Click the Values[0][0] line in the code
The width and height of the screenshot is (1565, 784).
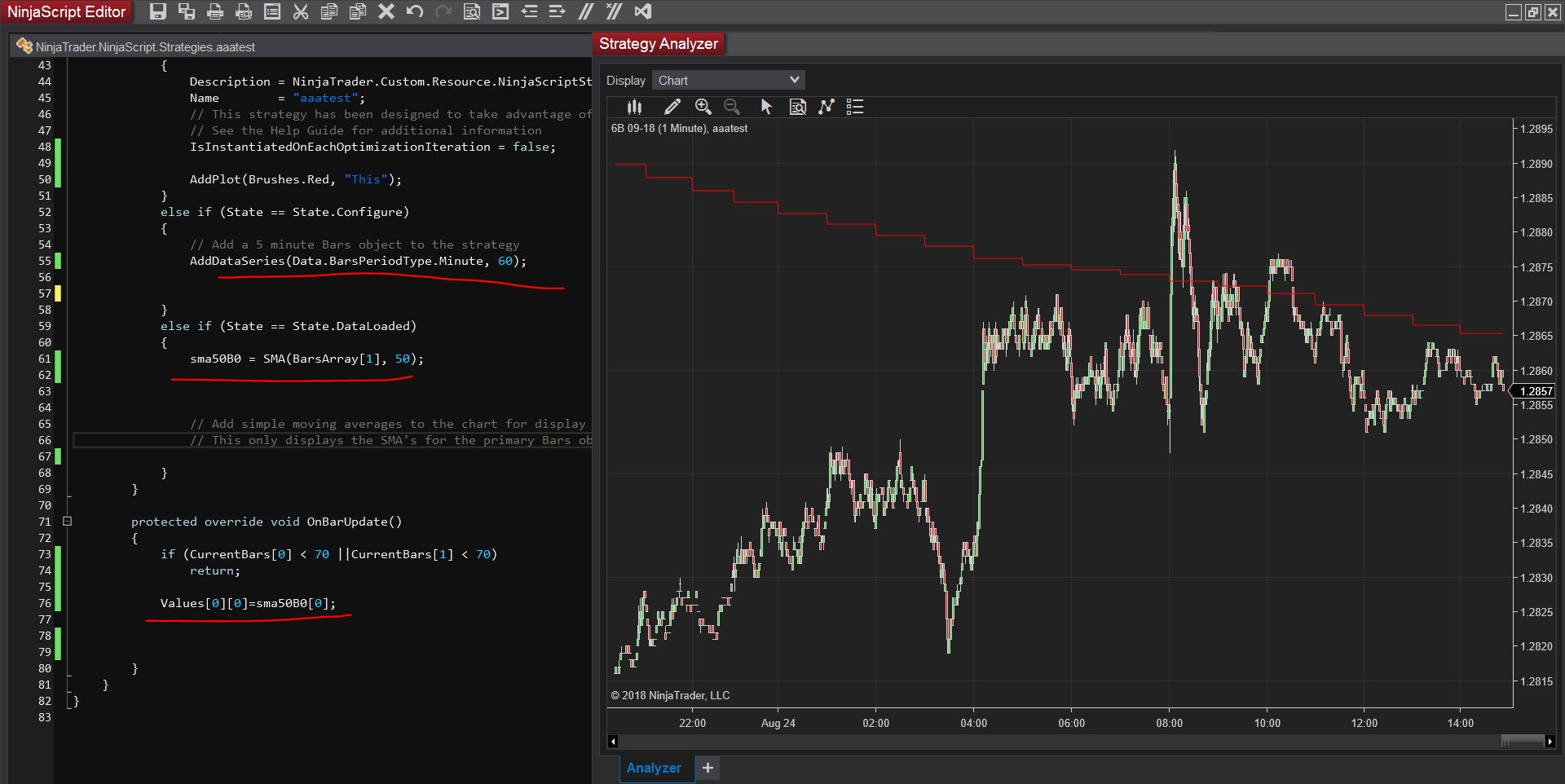[x=248, y=603]
